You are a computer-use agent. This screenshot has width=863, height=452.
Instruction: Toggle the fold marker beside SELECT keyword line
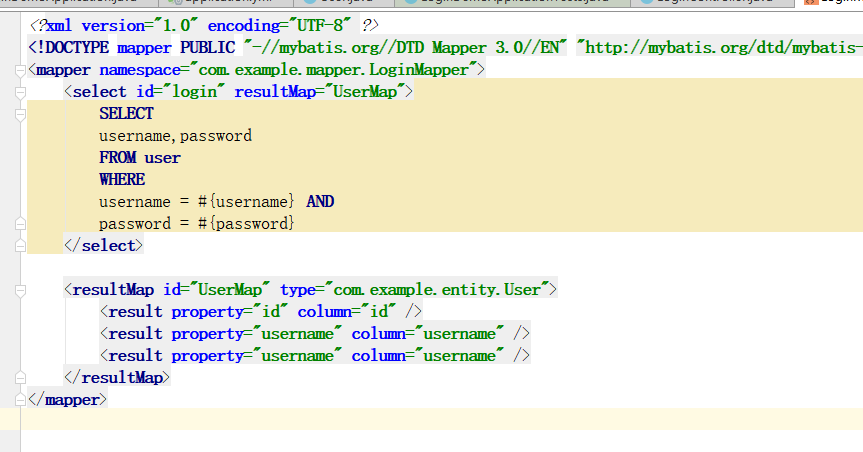click(x=20, y=115)
